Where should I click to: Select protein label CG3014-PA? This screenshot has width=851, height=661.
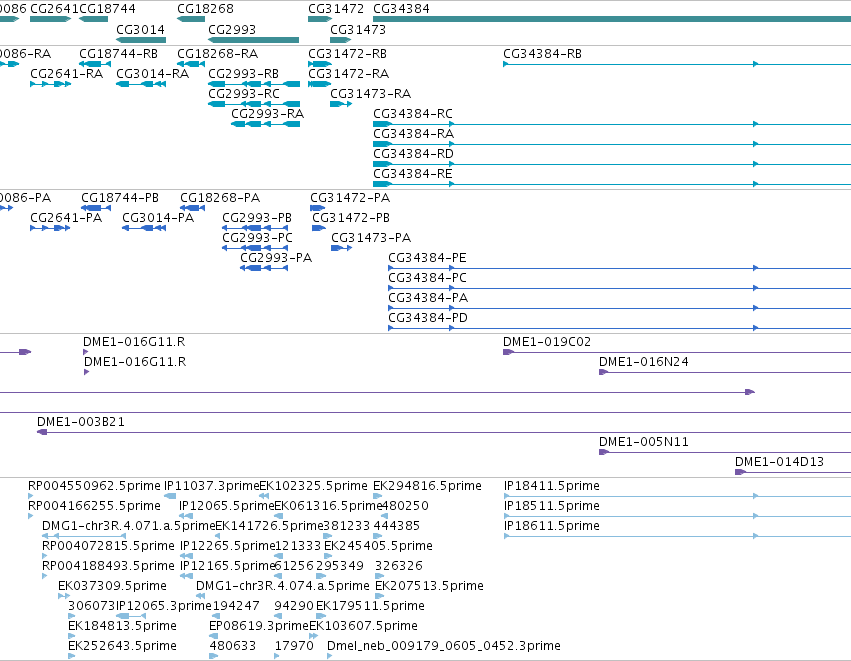click(158, 218)
